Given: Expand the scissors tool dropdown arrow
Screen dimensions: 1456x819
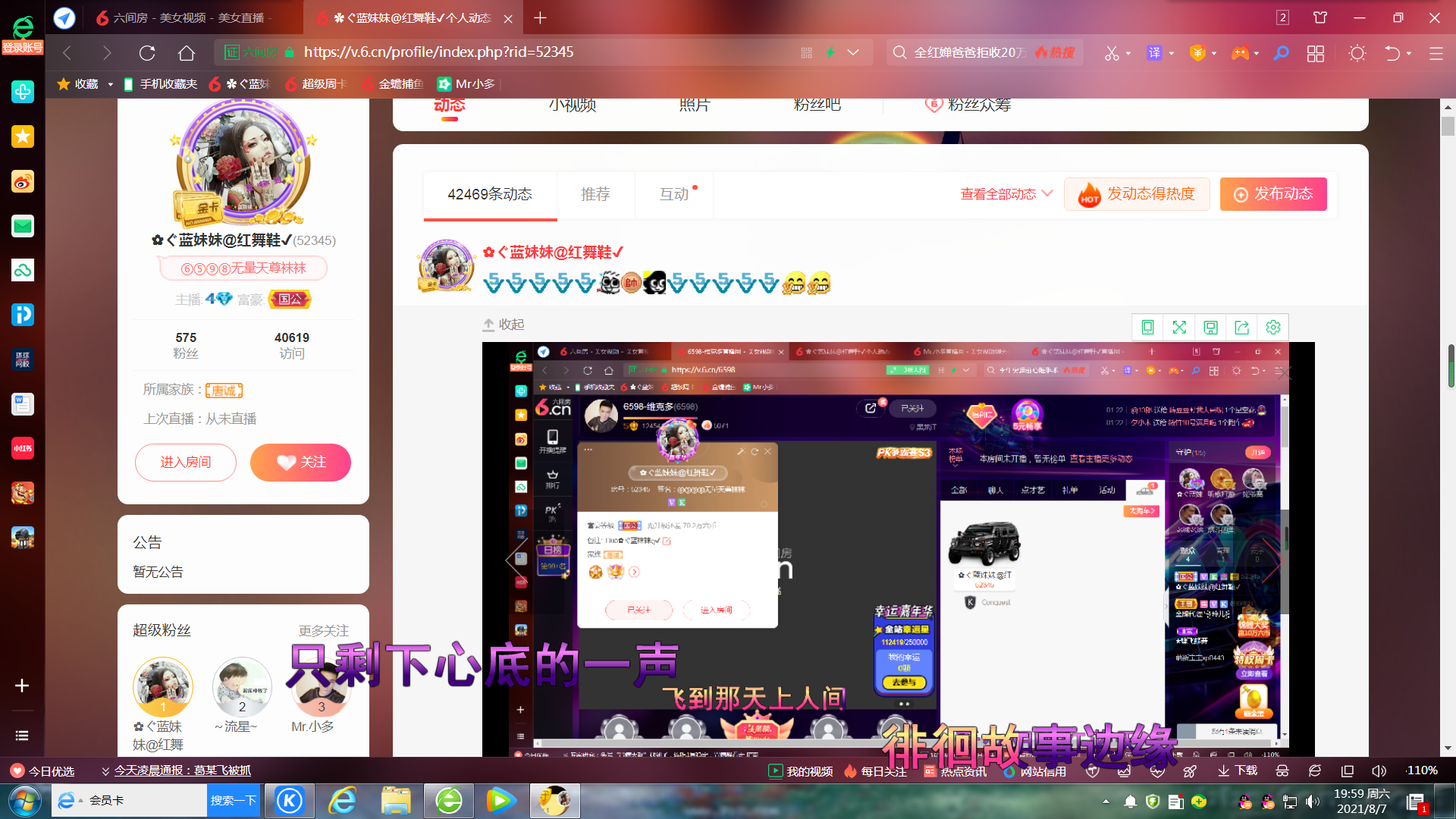Looking at the screenshot, I should click(x=1128, y=53).
